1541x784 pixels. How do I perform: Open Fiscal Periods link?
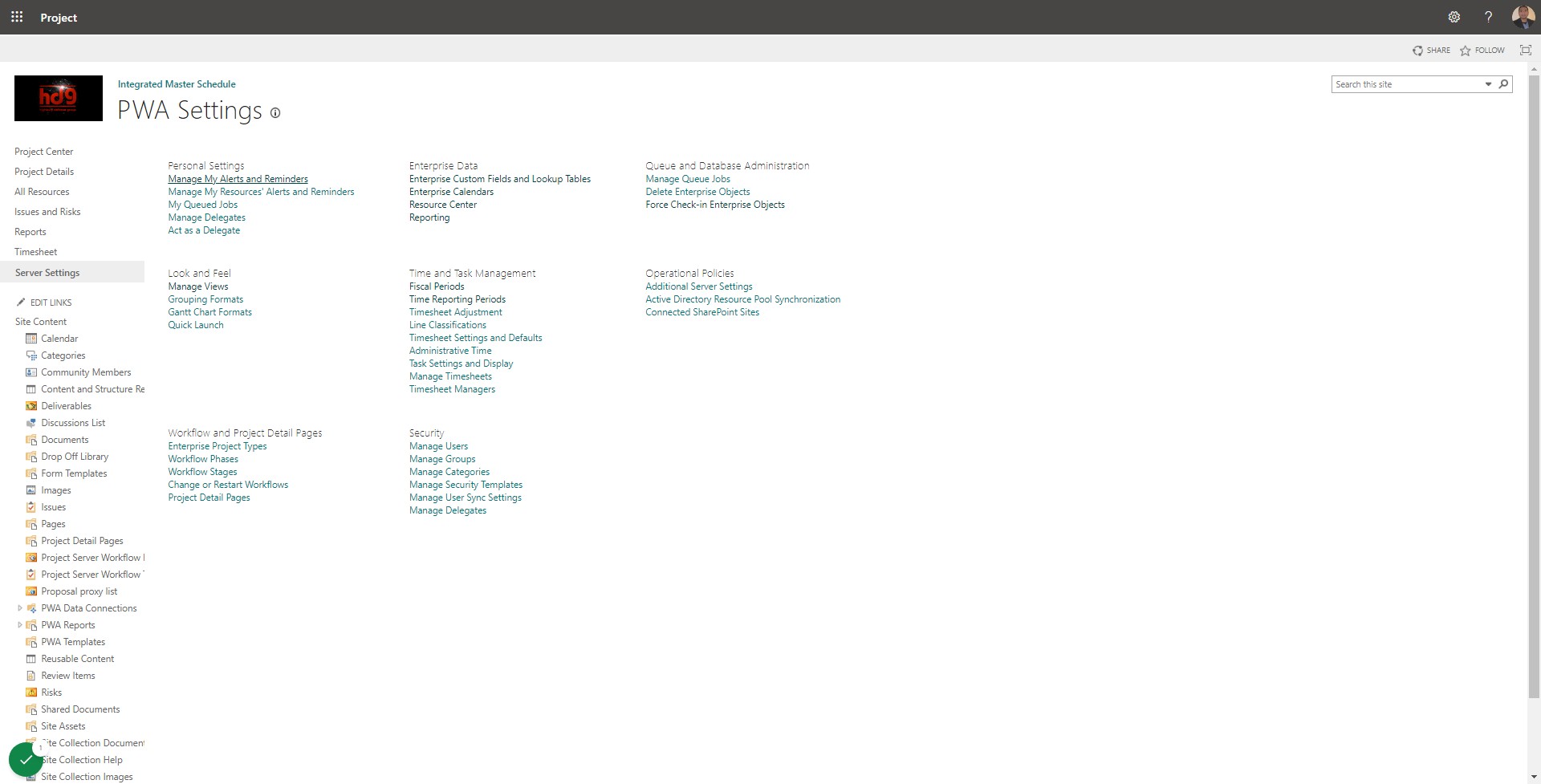pos(437,286)
